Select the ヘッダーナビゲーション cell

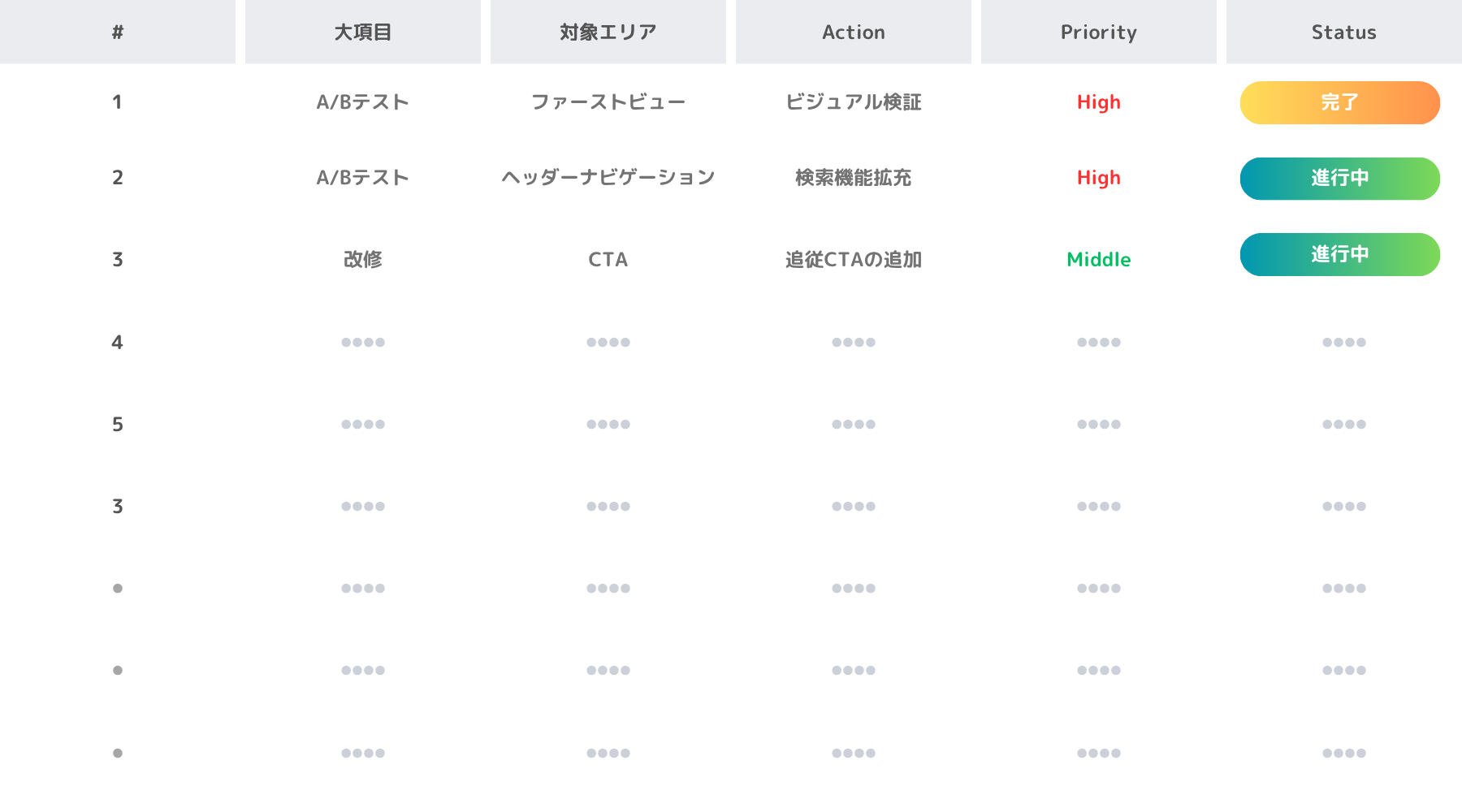click(608, 178)
